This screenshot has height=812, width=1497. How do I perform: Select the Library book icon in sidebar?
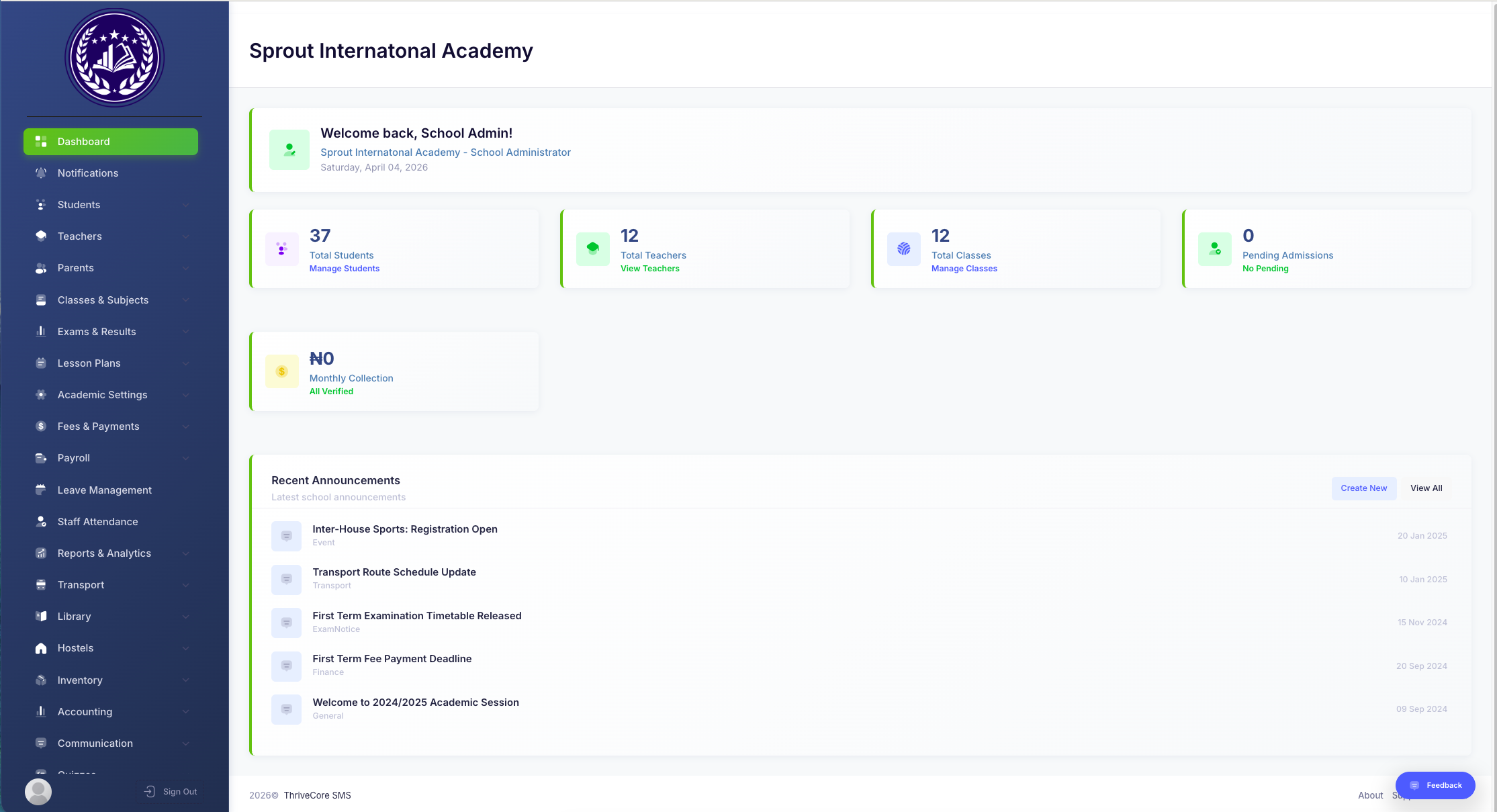41,616
